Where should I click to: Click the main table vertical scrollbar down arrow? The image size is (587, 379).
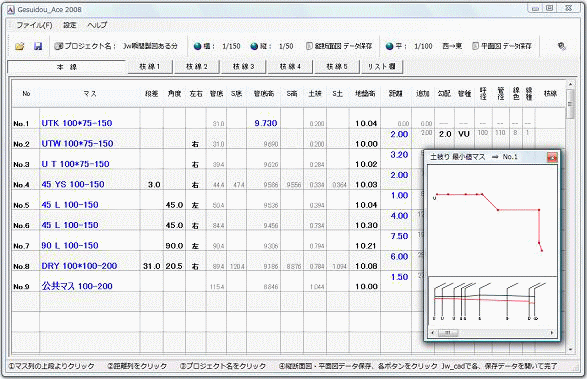[x=571, y=349]
